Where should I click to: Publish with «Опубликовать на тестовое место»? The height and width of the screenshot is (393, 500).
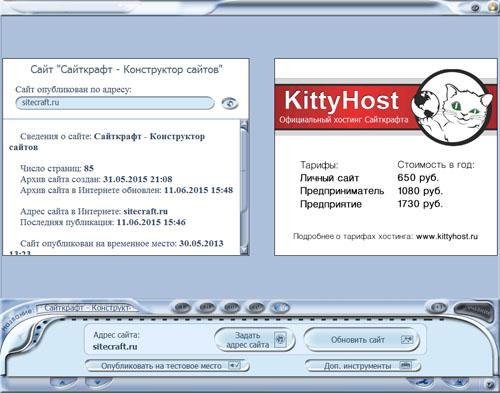tap(167, 366)
